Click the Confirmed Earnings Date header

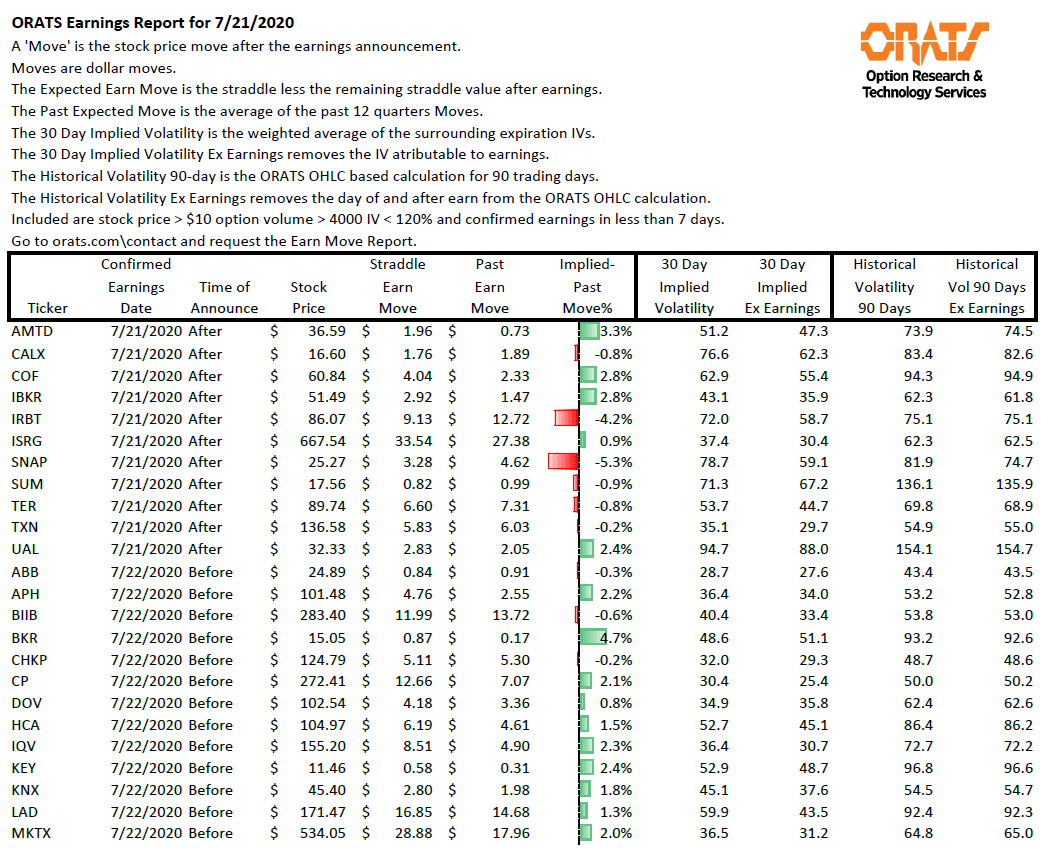click(136, 286)
